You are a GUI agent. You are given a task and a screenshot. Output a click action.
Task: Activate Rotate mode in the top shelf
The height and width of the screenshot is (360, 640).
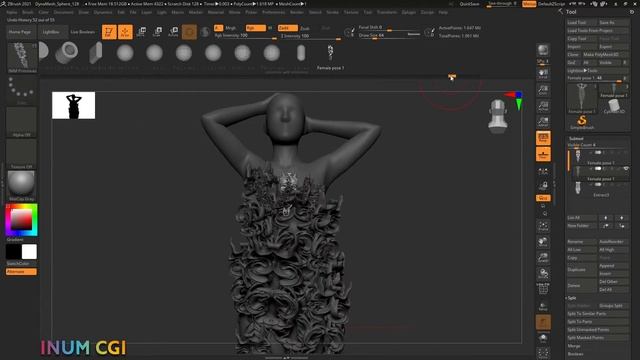coord(173,32)
